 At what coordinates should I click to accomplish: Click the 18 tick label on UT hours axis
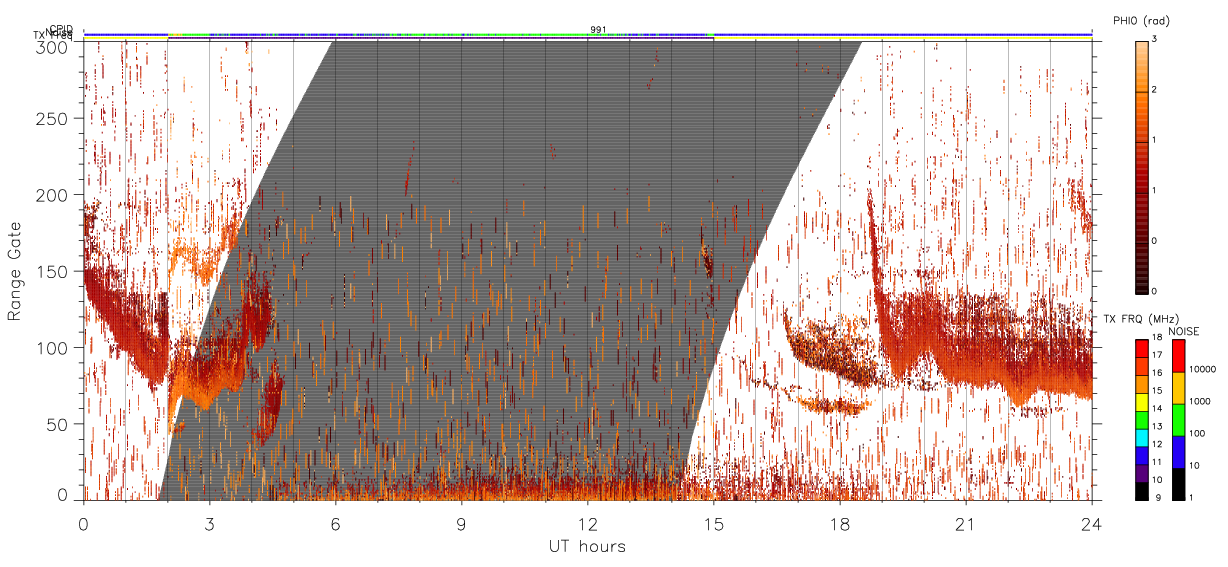[839, 524]
